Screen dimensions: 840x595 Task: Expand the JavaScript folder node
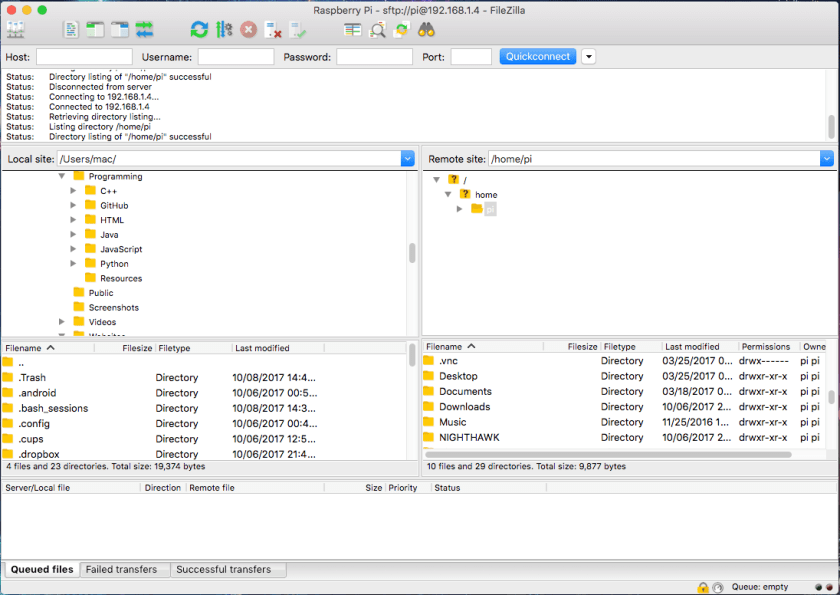pos(73,248)
